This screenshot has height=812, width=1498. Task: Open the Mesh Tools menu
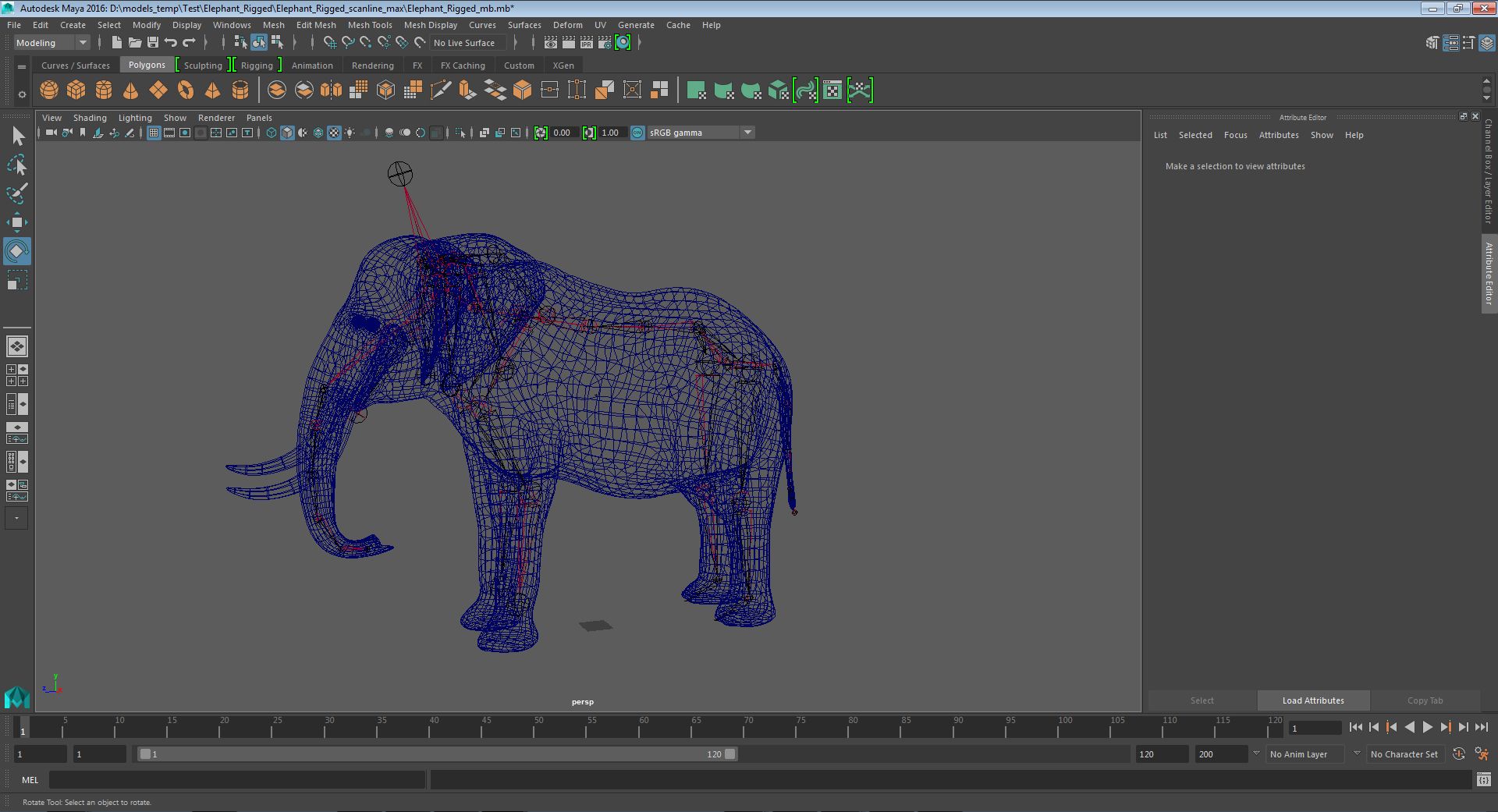(370, 25)
